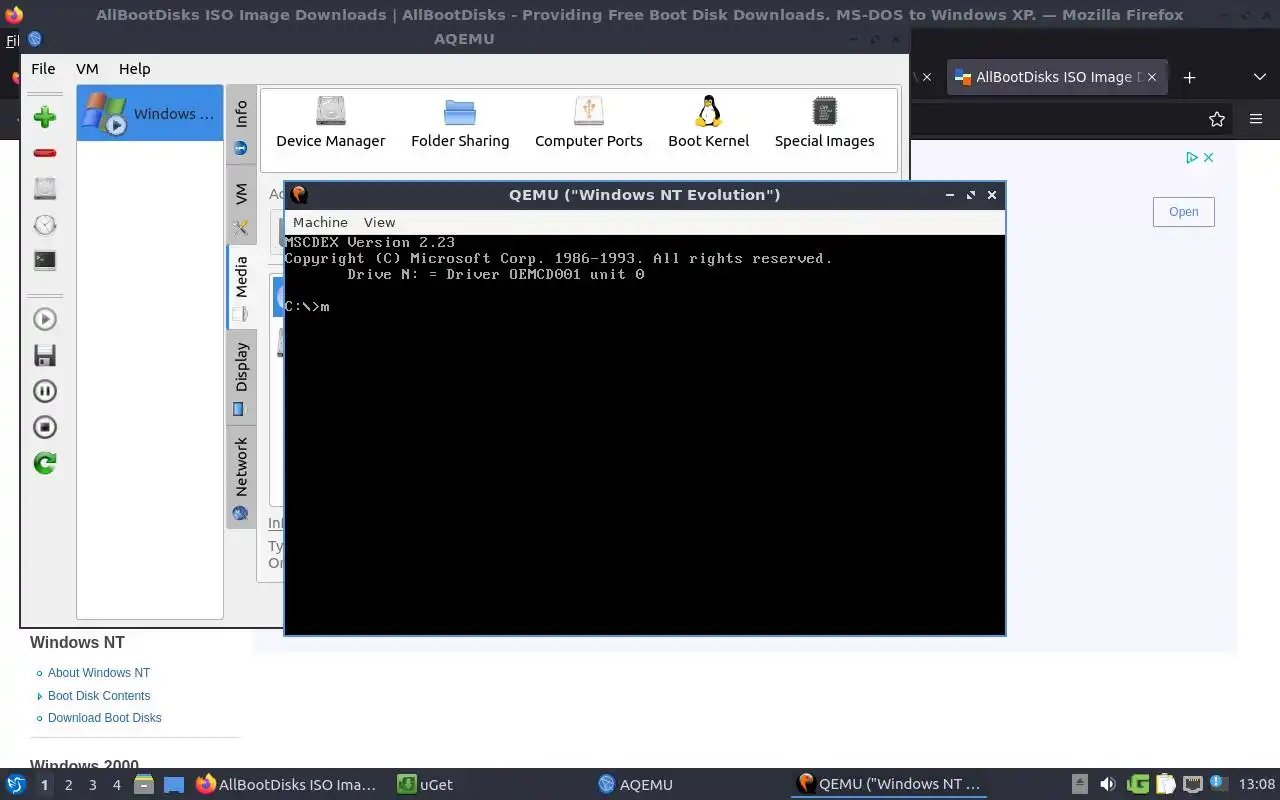
Task: Open the Firefox hamburger application menu
Action: click(1256, 119)
